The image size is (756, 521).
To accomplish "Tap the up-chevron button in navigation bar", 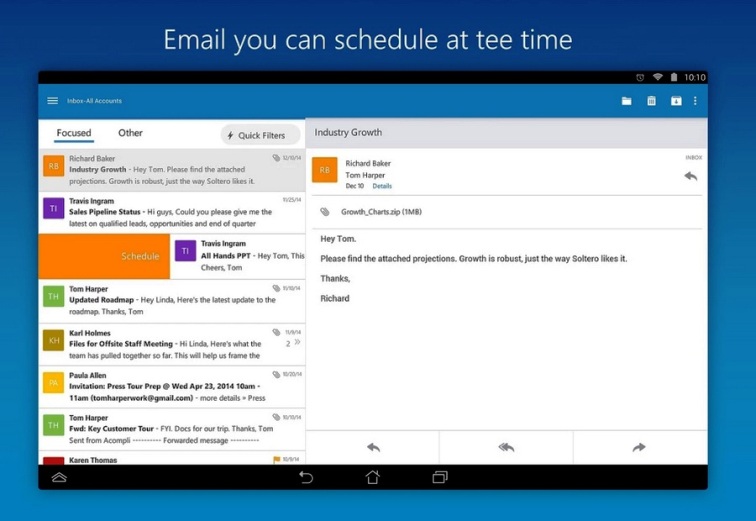I will pyautogui.click(x=59, y=477).
